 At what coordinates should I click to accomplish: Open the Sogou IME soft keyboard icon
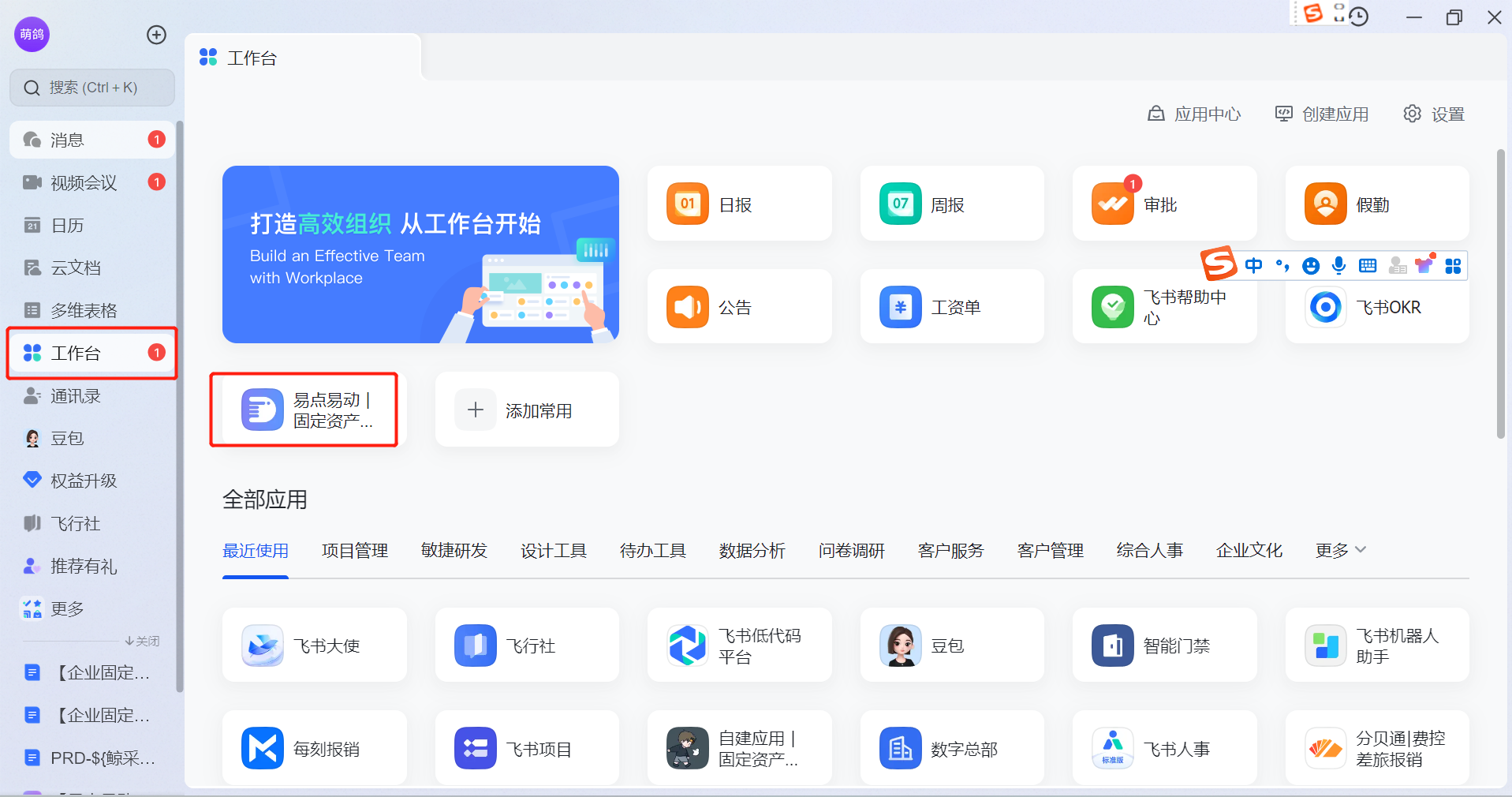click(1368, 266)
